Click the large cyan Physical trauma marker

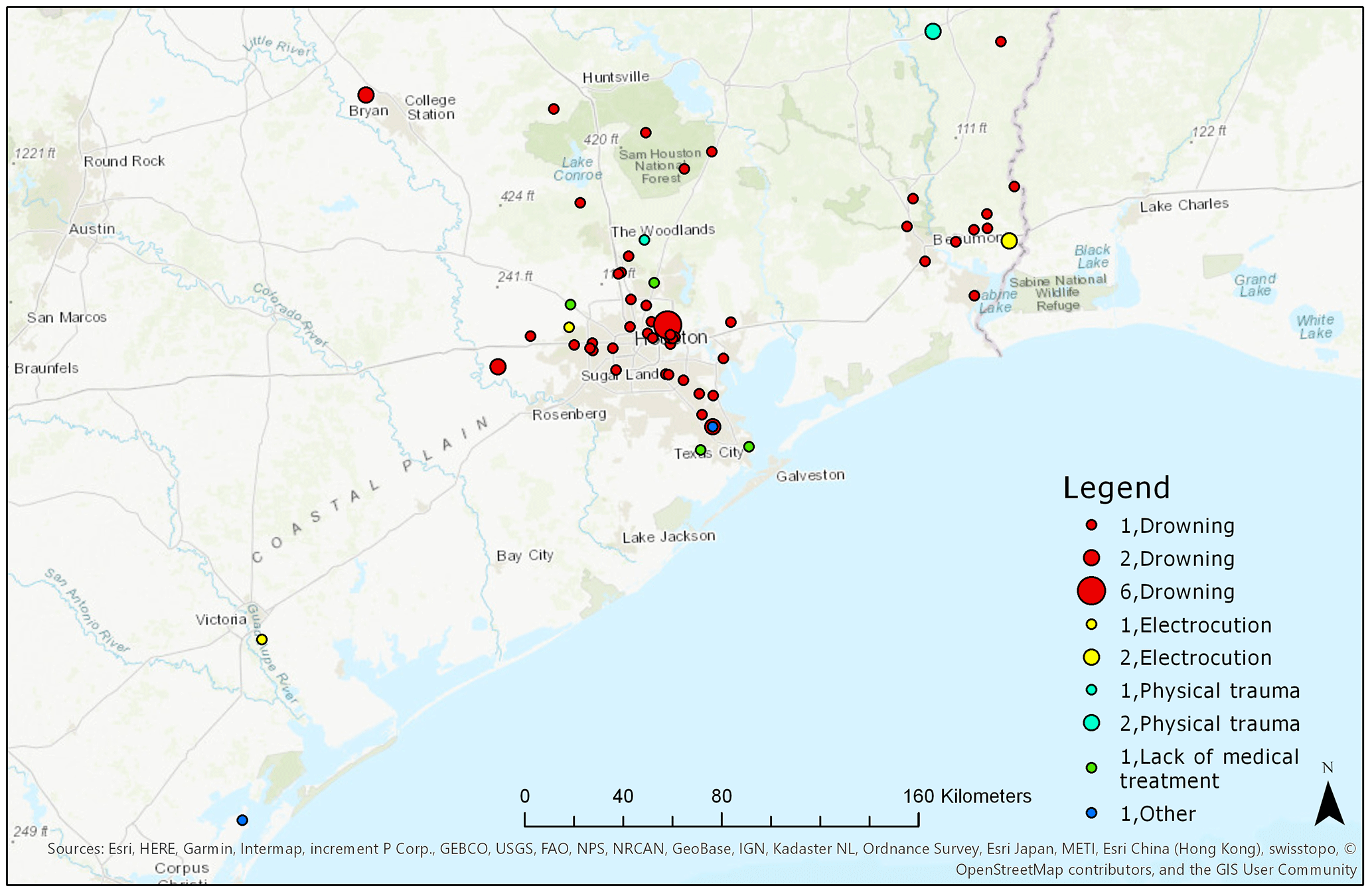(933, 31)
